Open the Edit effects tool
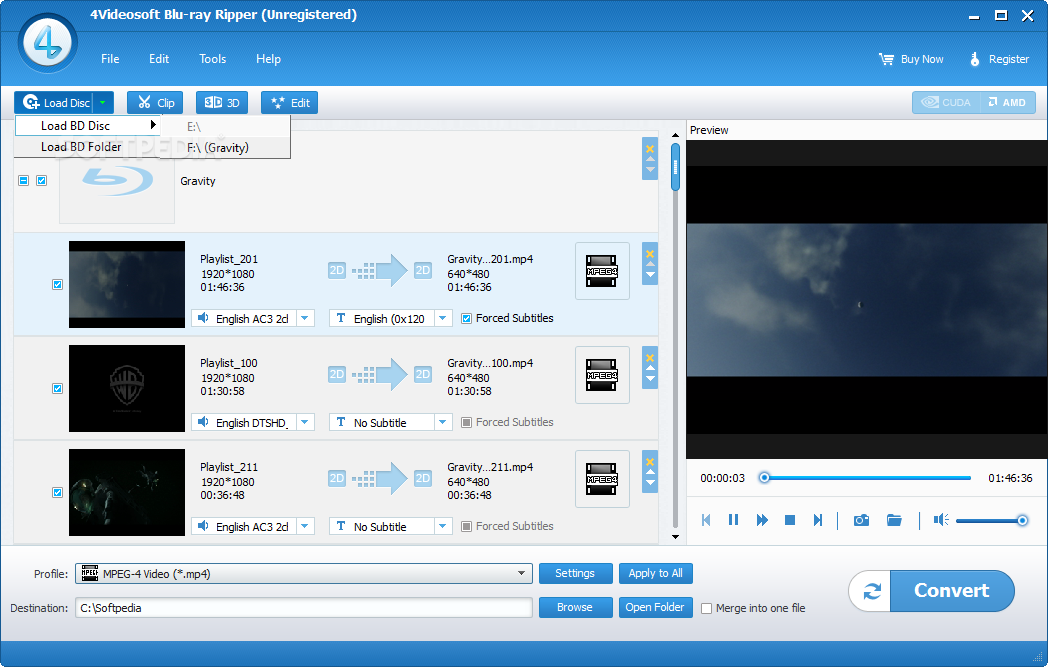The height and width of the screenshot is (667, 1048). (x=289, y=102)
